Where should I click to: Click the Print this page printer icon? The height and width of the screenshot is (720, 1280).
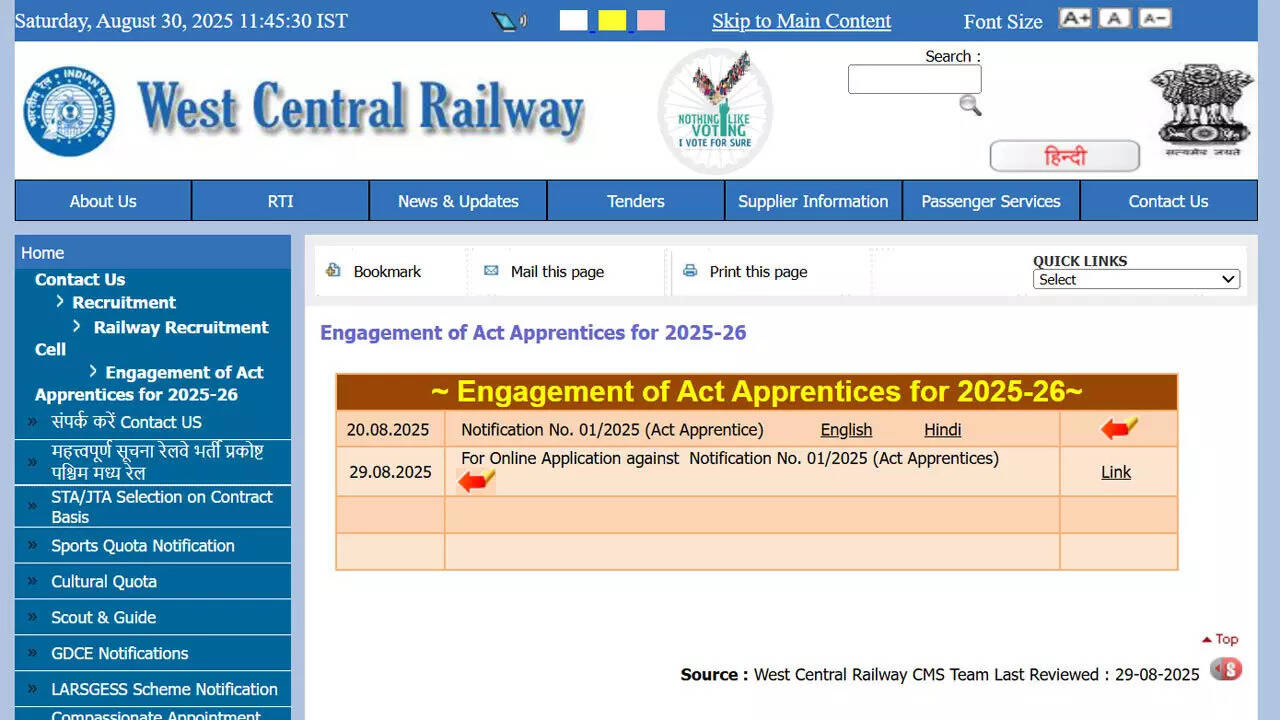tap(690, 271)
